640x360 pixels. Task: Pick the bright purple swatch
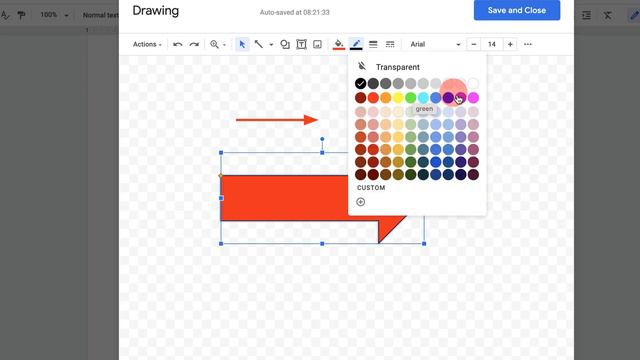point(448,98)
